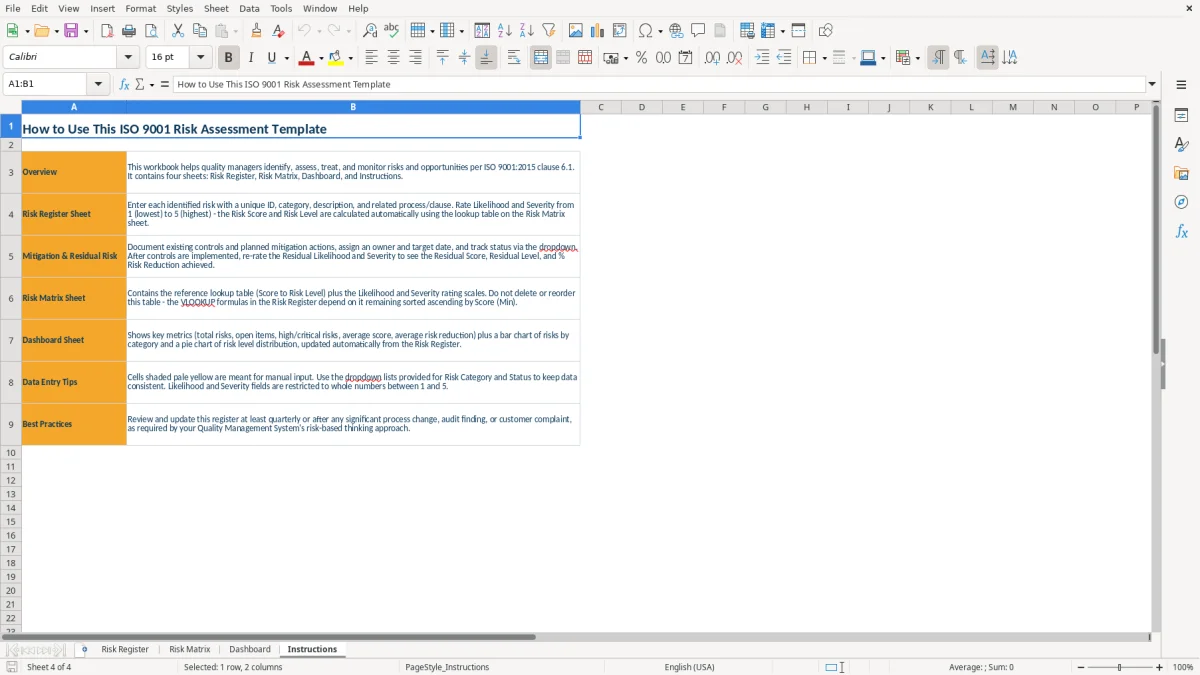This screenshot has width=1200, height=675.
Task: Toggle Center Horizontally alignment
Action: tap(394, 58)
